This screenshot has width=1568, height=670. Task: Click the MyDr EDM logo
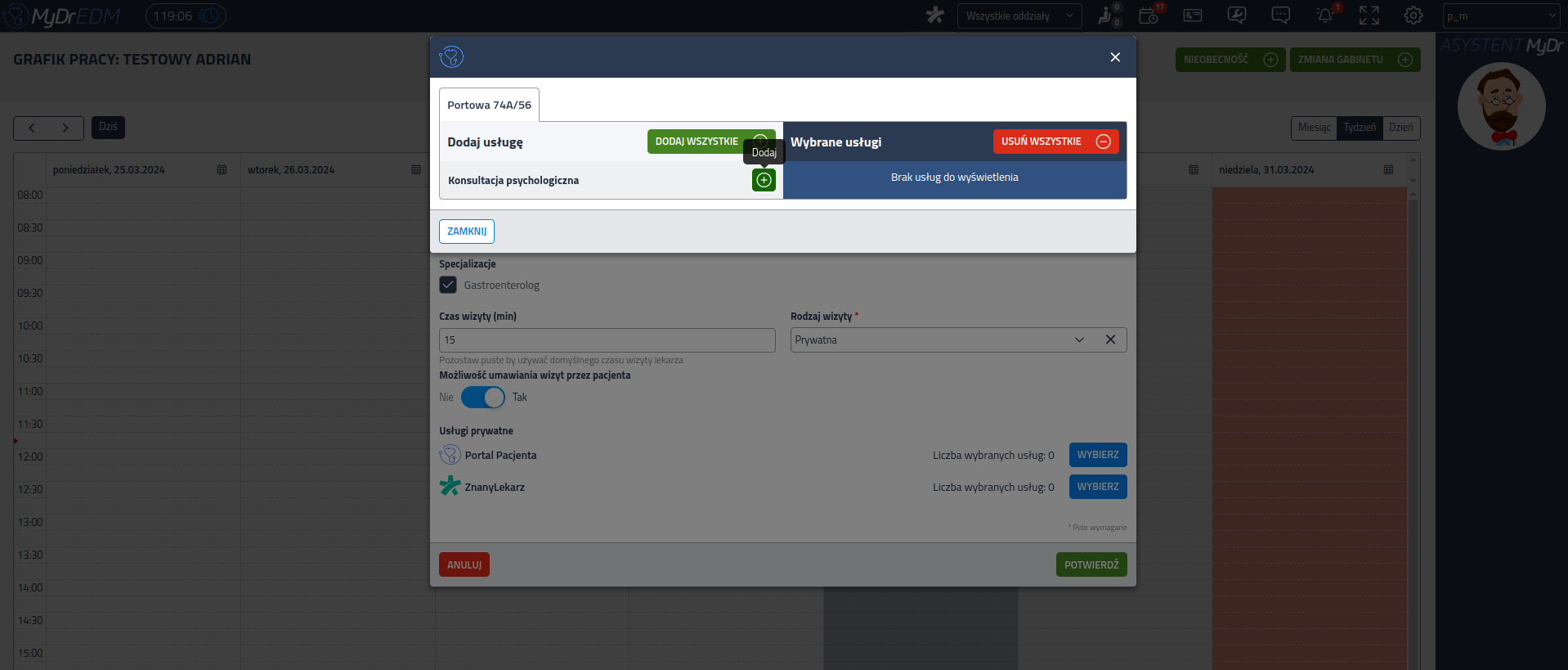62,16
